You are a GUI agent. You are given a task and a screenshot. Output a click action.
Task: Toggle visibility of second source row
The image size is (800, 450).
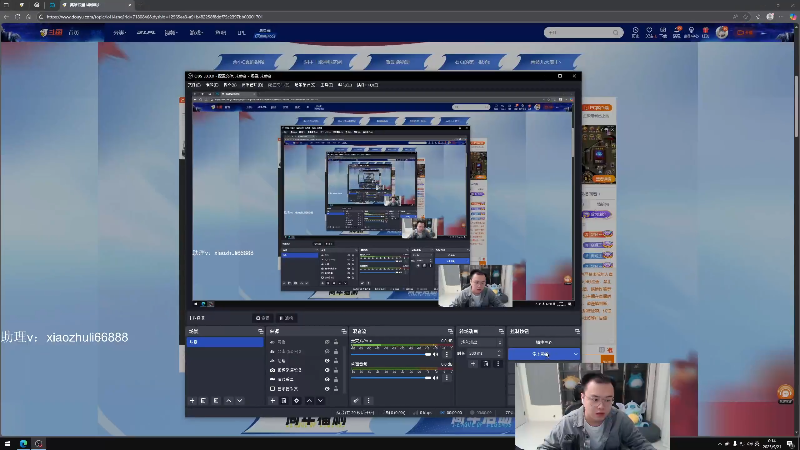(327, 352)
